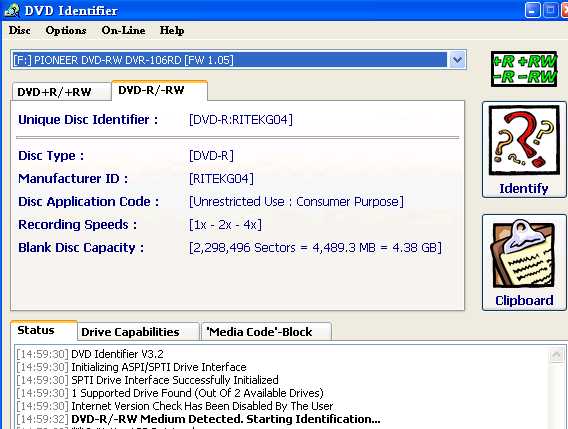Viewport: 568px width, 429px height.
Task: Open the drive selection dropdown arrow
Action: 457,60
